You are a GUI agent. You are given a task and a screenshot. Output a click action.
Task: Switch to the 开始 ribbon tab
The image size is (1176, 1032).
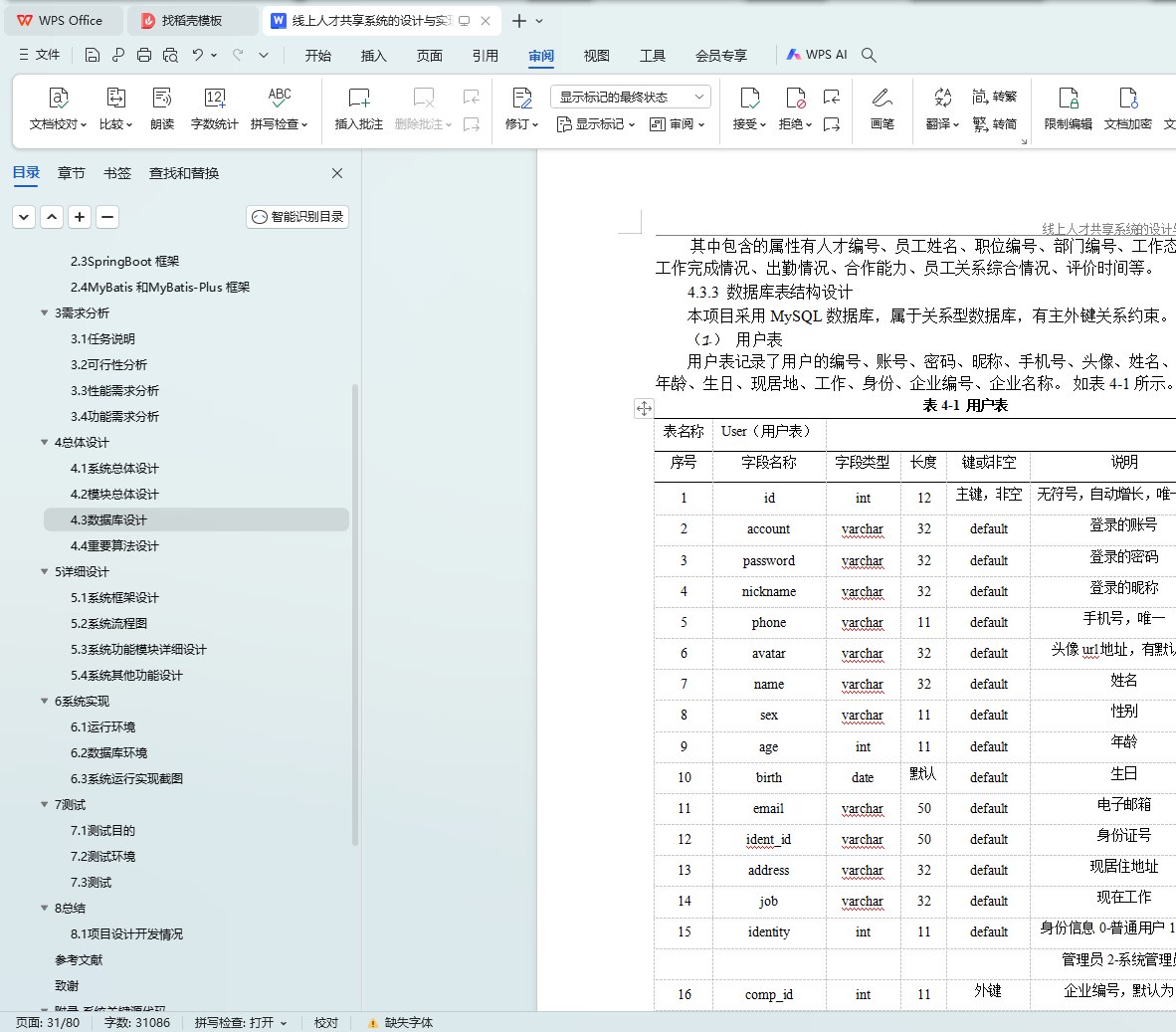[x=318, y=56]
